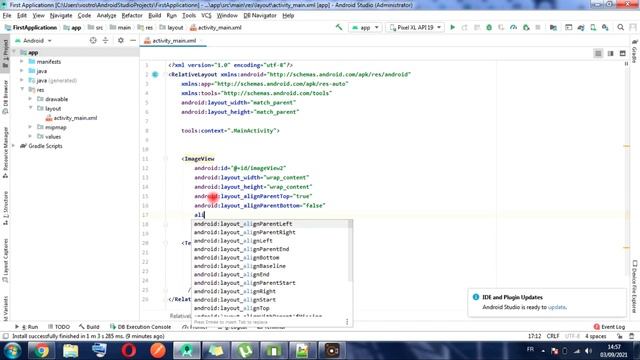Toggle the Structure tool window side tab
Image resolution: width=640 pixels, height=360 pixels.
[x=5, y=208]
